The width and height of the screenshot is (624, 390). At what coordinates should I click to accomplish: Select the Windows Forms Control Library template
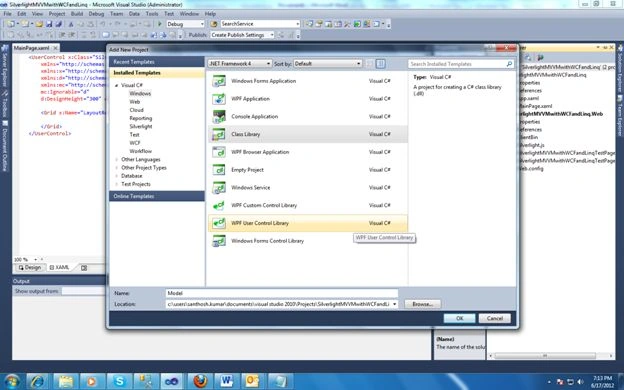(308, 241)
